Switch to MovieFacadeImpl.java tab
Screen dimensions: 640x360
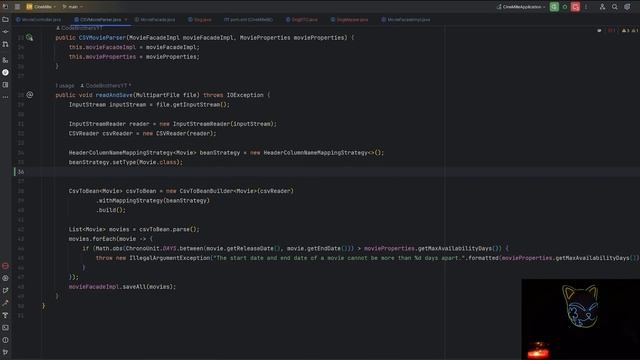406,20
